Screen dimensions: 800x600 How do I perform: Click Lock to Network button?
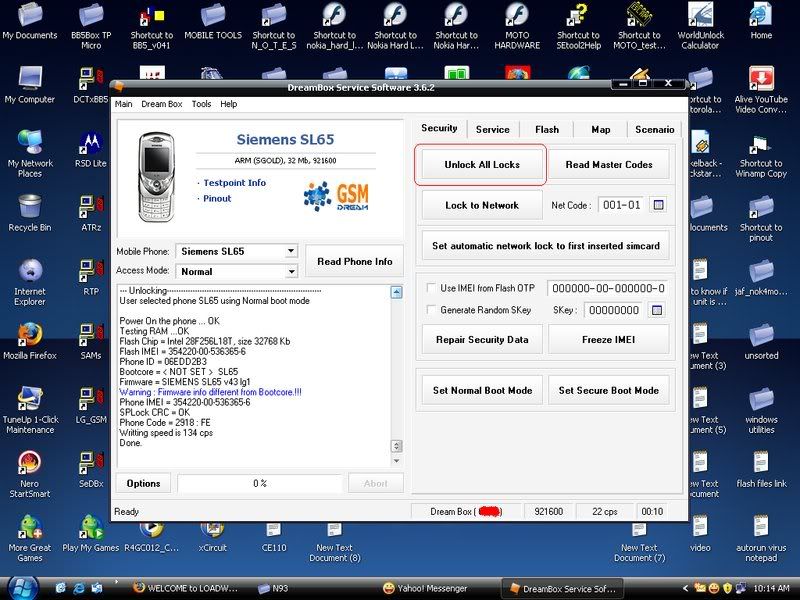click(482, 205)
